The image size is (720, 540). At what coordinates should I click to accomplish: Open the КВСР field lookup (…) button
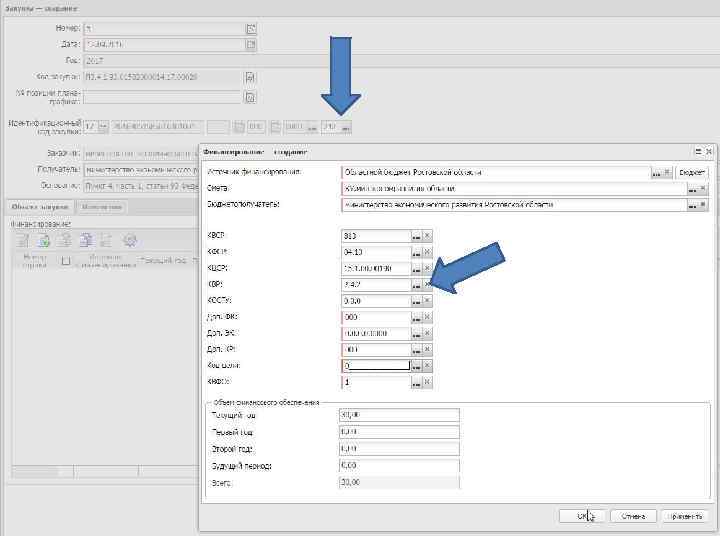coord(416,236)
